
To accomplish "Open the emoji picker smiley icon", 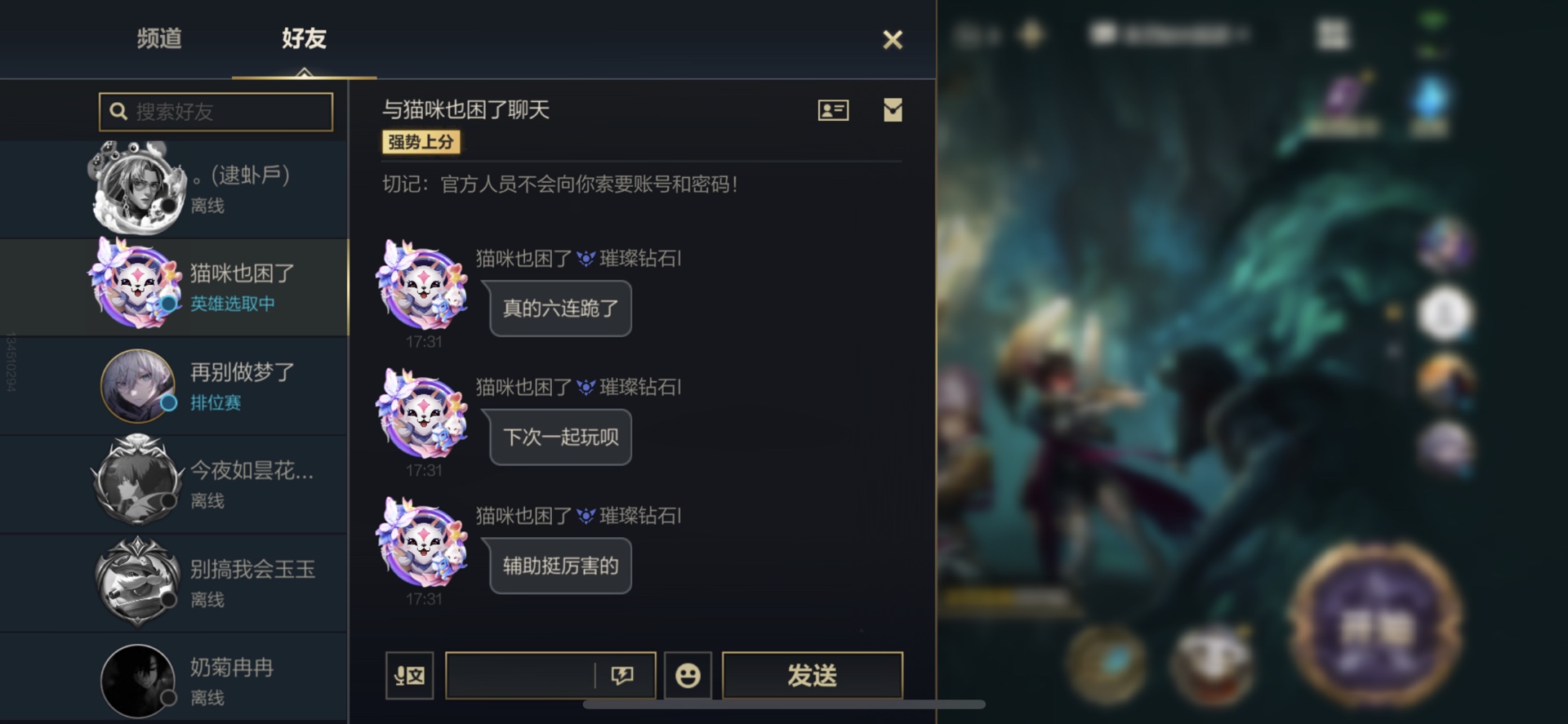I will pyautogui.click(x=688, y=675).
